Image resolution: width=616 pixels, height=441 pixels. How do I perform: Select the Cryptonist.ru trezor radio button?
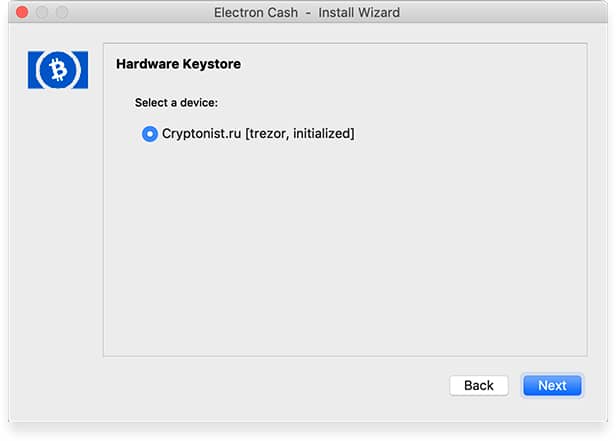[x=150, y=134]
